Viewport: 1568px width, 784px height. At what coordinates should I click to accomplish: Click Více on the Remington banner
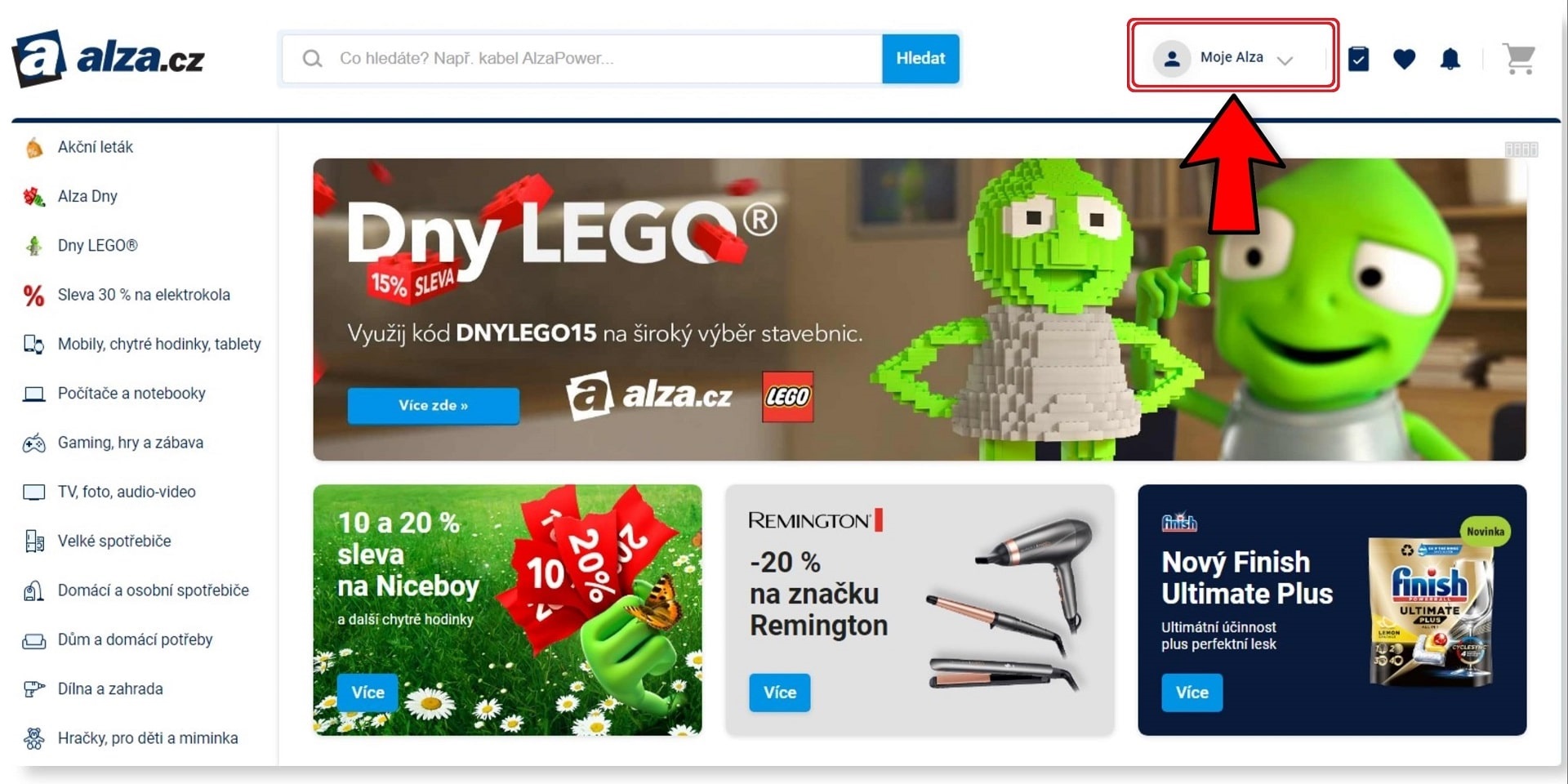(x=780, y=693)
